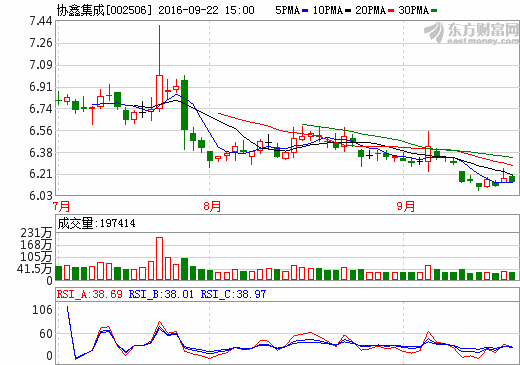The width and height of the screenshot is (520, 365).
Task: Click the RSI peak at chart start
Action: click(x=68, y=307)
